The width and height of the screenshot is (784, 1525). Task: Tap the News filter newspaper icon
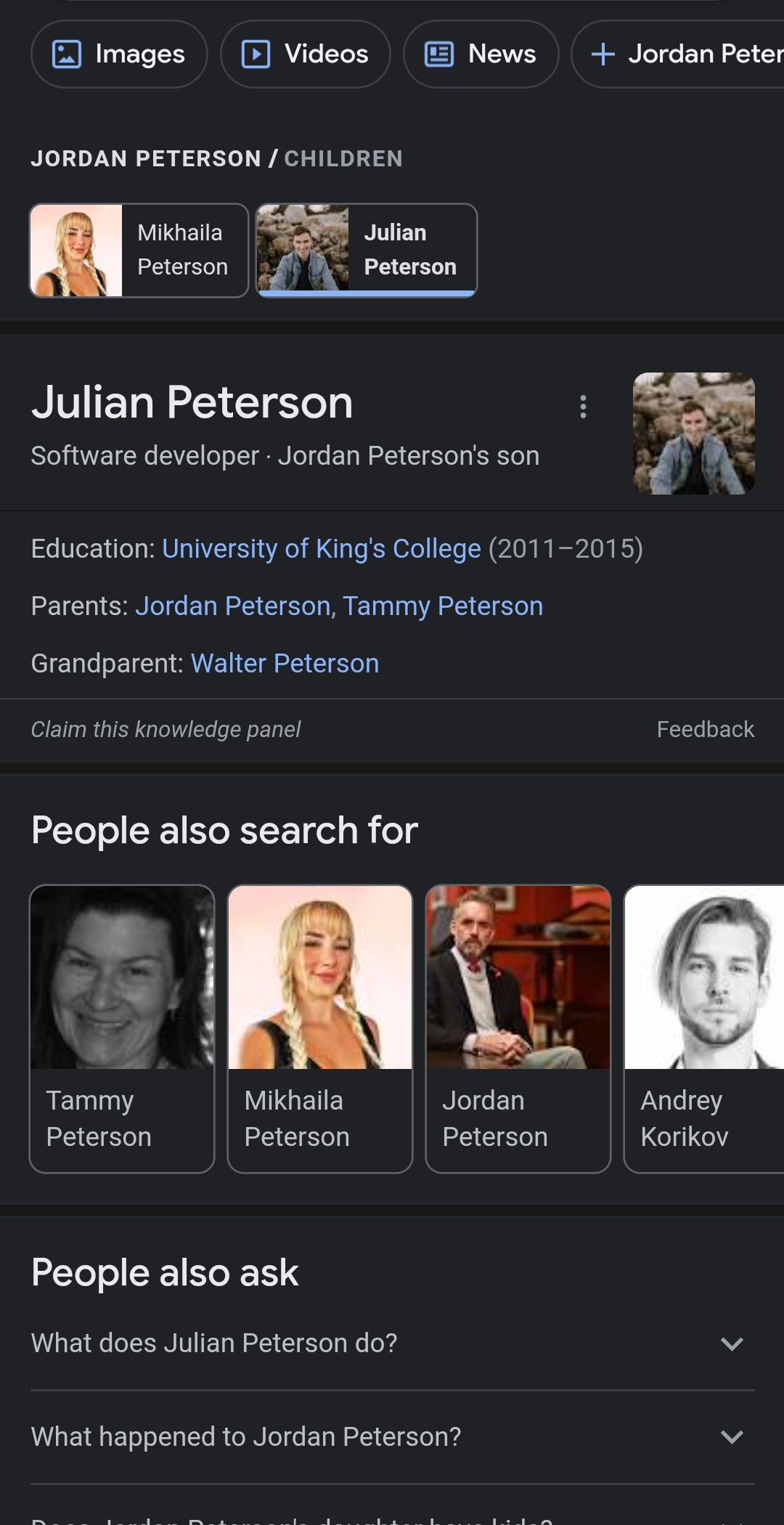coord(439,54)
